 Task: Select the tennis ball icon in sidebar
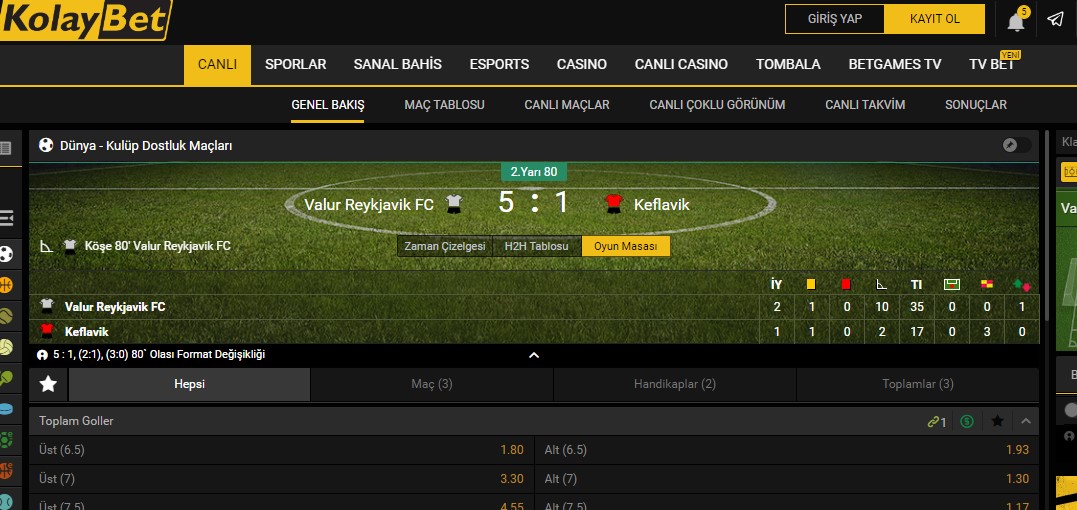[6, 316]
